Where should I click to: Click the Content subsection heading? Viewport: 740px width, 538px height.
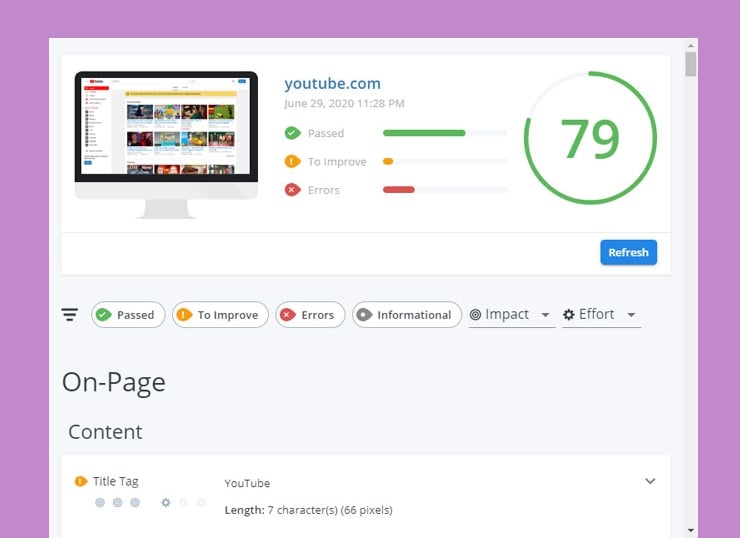pyautogui.click(x=105, y=432)
